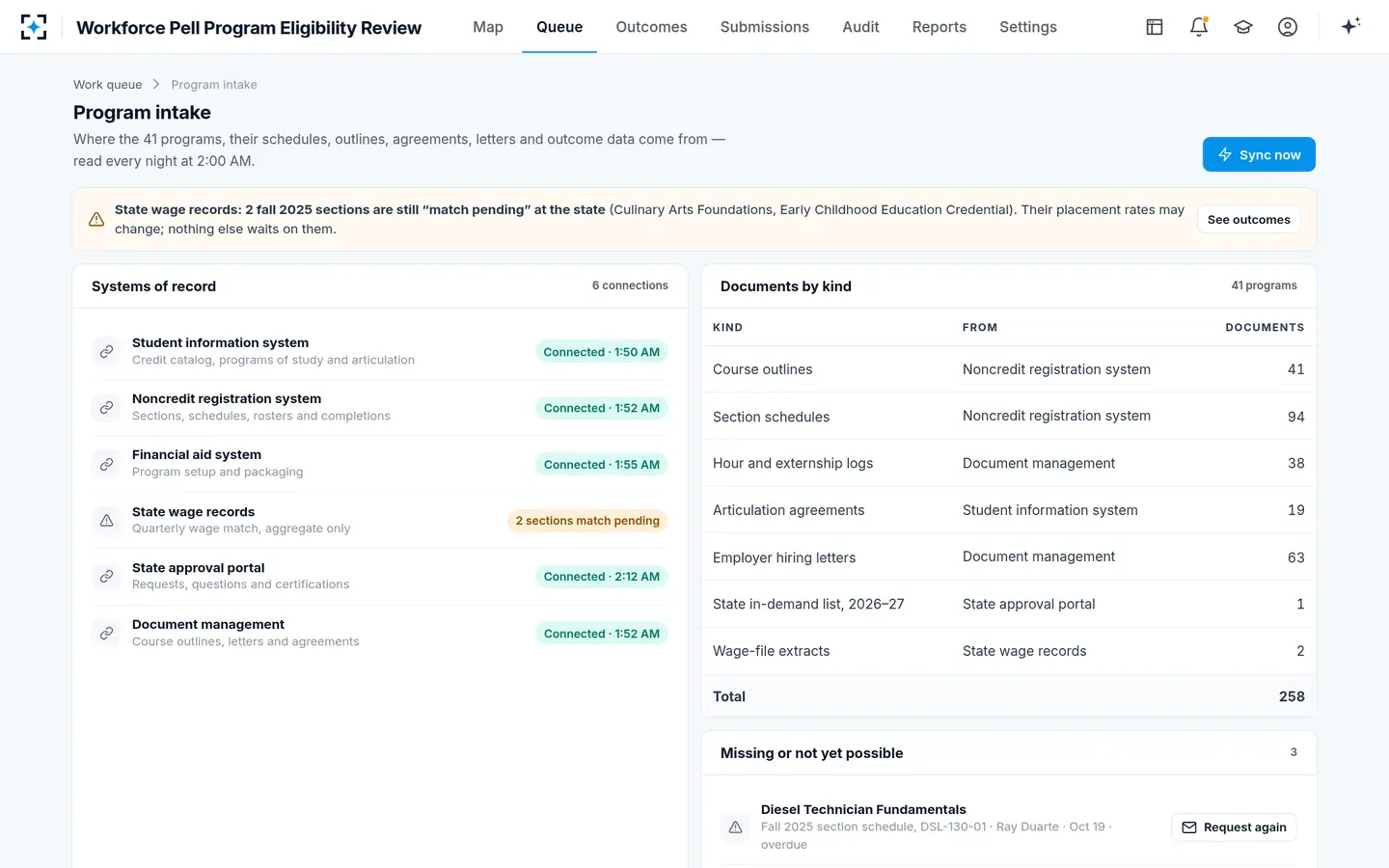Open the Reports tab
Image resolution: width=1389 pixels, height=868 pixels.
pyautogui.click(x=940, y=27)
